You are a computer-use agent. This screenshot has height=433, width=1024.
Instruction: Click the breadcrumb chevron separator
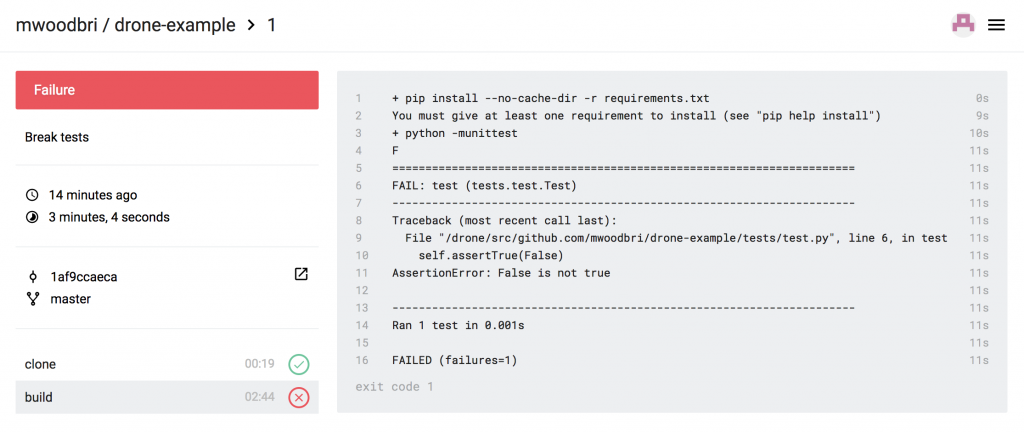tap(251, 25)
